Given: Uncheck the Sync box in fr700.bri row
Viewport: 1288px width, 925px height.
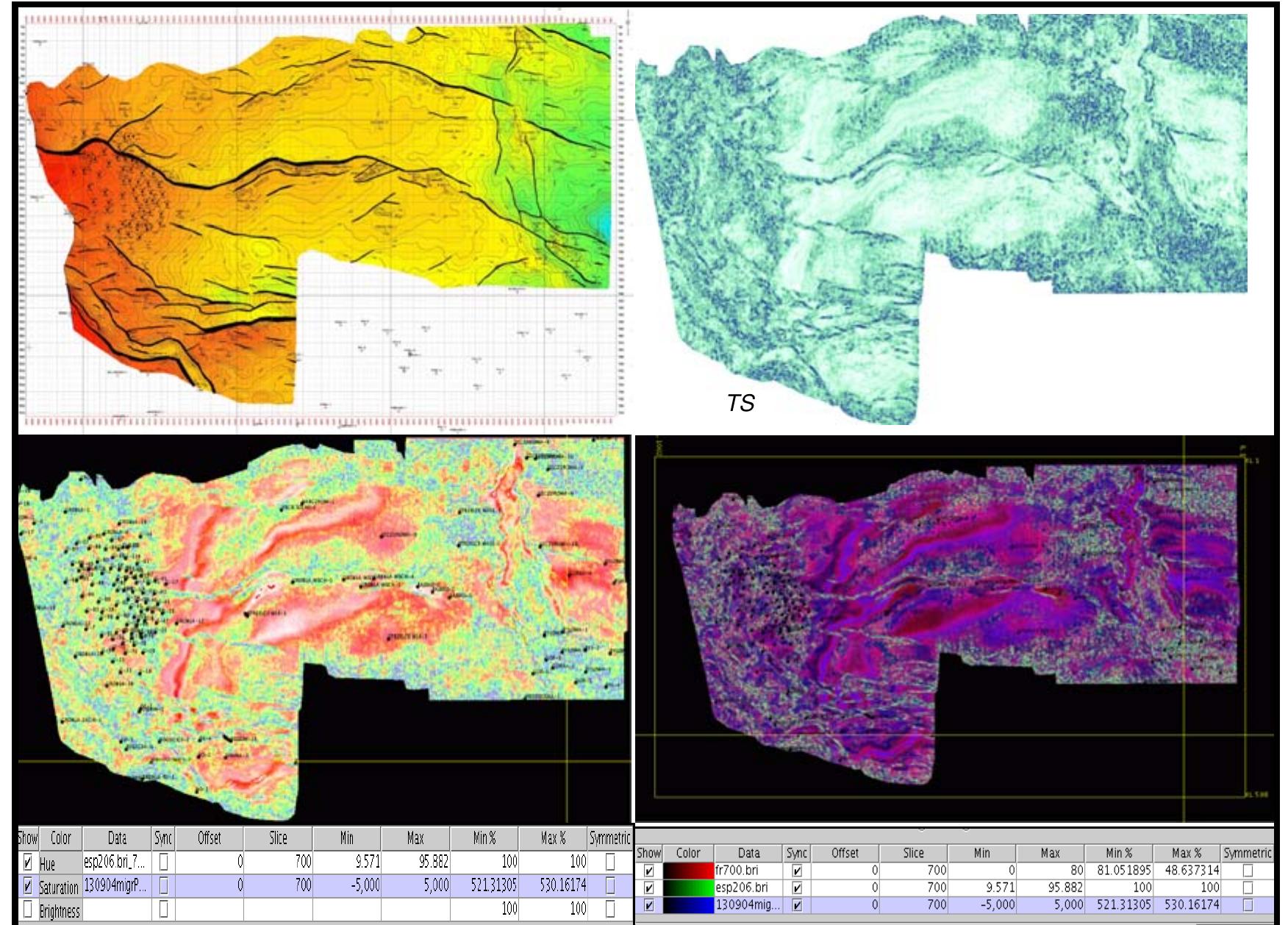Looking at the screenshot, I should click(x=797, y=871).
